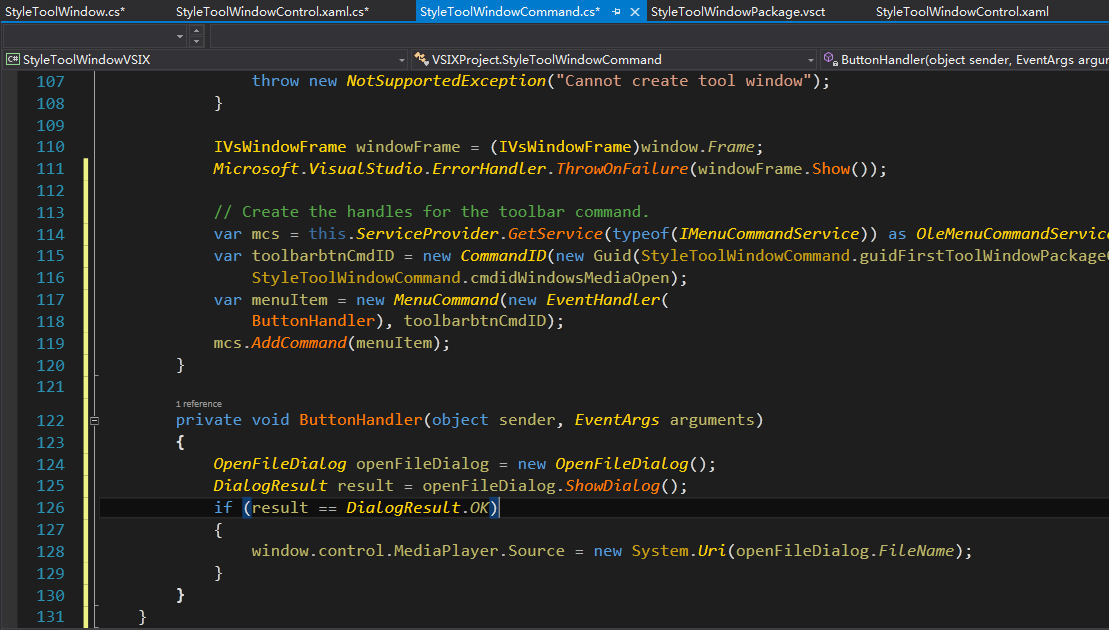The width and height of the screenshot is (1109, 630).
Task: Click the class icon beside VSIXProject.StyleToolWindowCommand
Action: (x=421, y=59)
